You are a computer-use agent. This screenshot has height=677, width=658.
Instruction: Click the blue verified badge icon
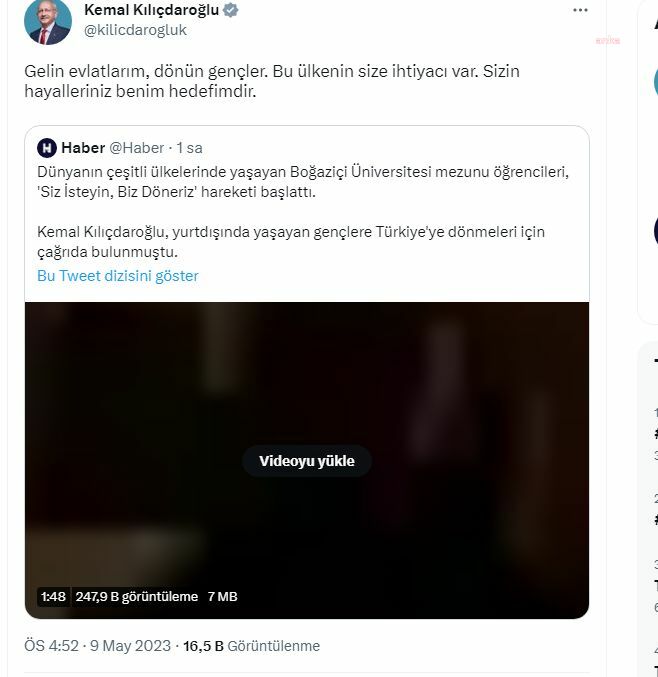(230, 10)
